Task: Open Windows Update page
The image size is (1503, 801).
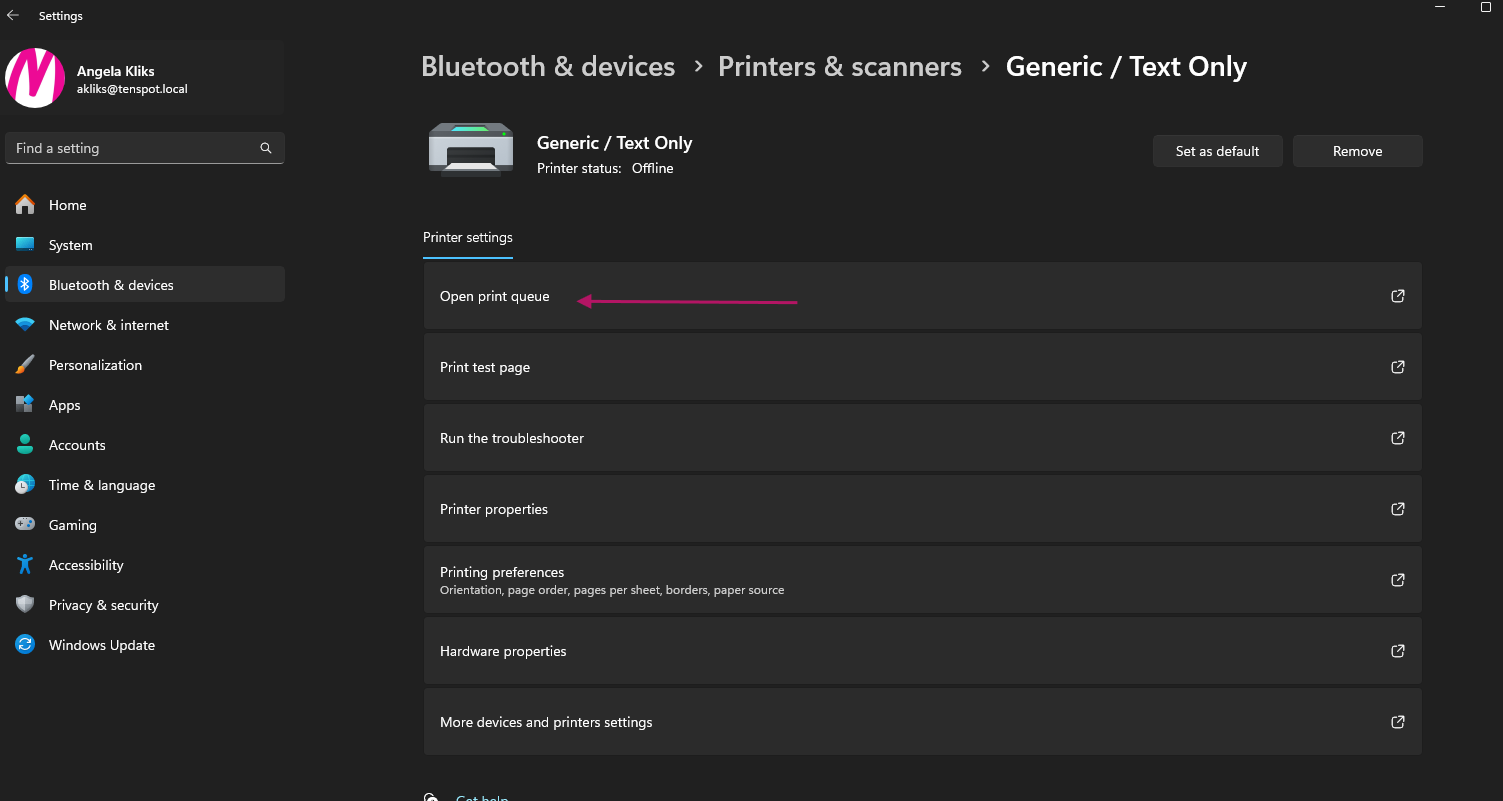Action: 145,645
